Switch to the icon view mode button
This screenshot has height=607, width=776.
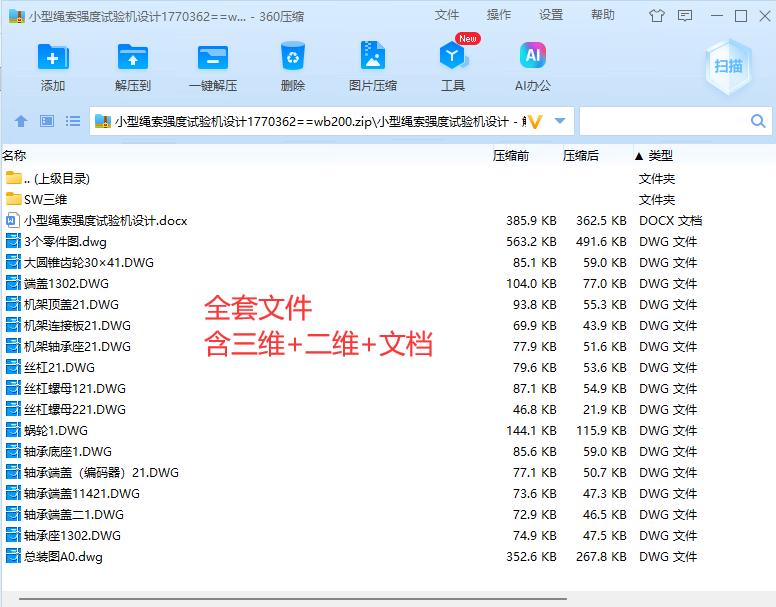coord(47,121)
